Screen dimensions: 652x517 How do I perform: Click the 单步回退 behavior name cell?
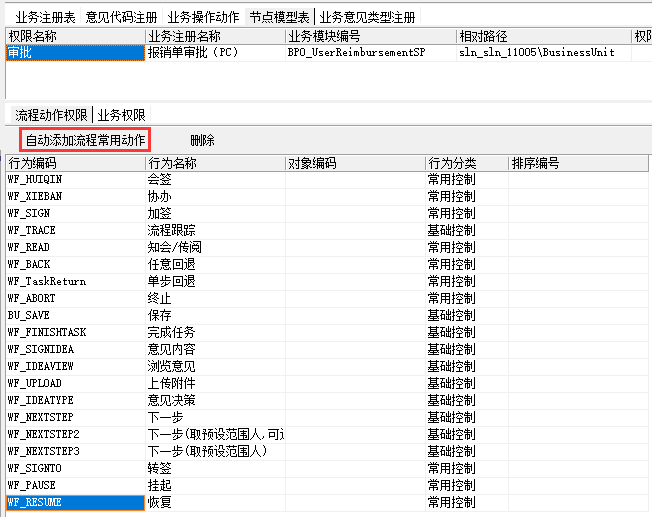pos(215,282)
